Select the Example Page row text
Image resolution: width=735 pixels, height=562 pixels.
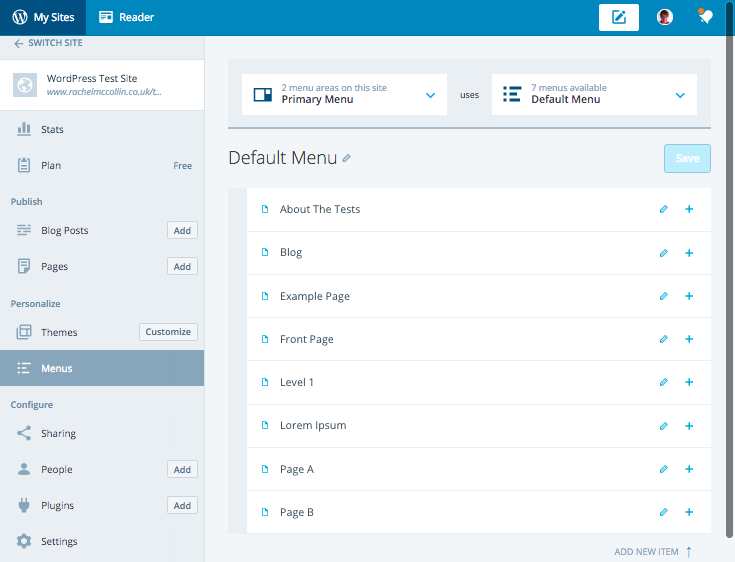(x=315, y=296)
